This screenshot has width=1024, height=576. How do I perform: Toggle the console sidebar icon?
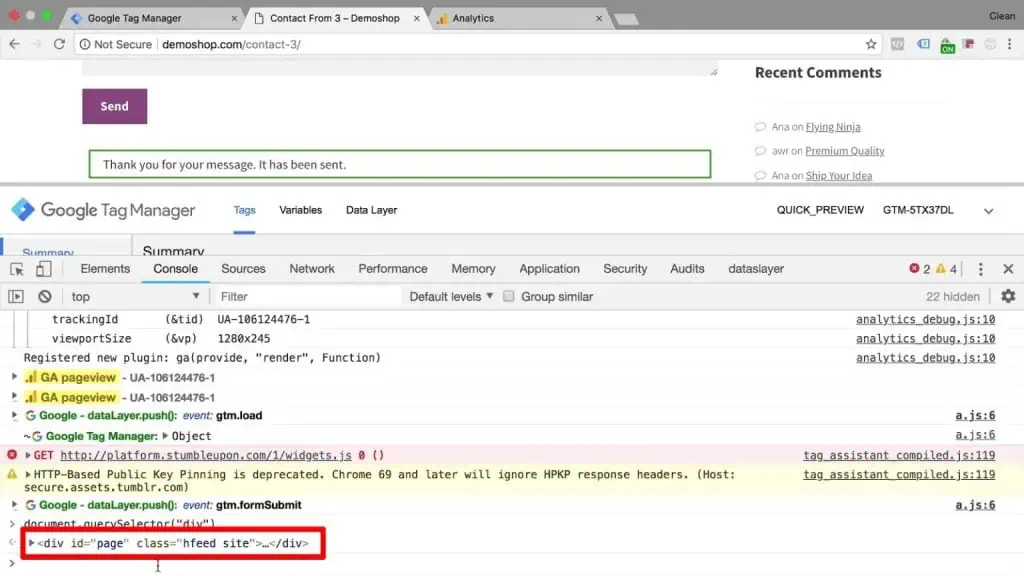14,296
